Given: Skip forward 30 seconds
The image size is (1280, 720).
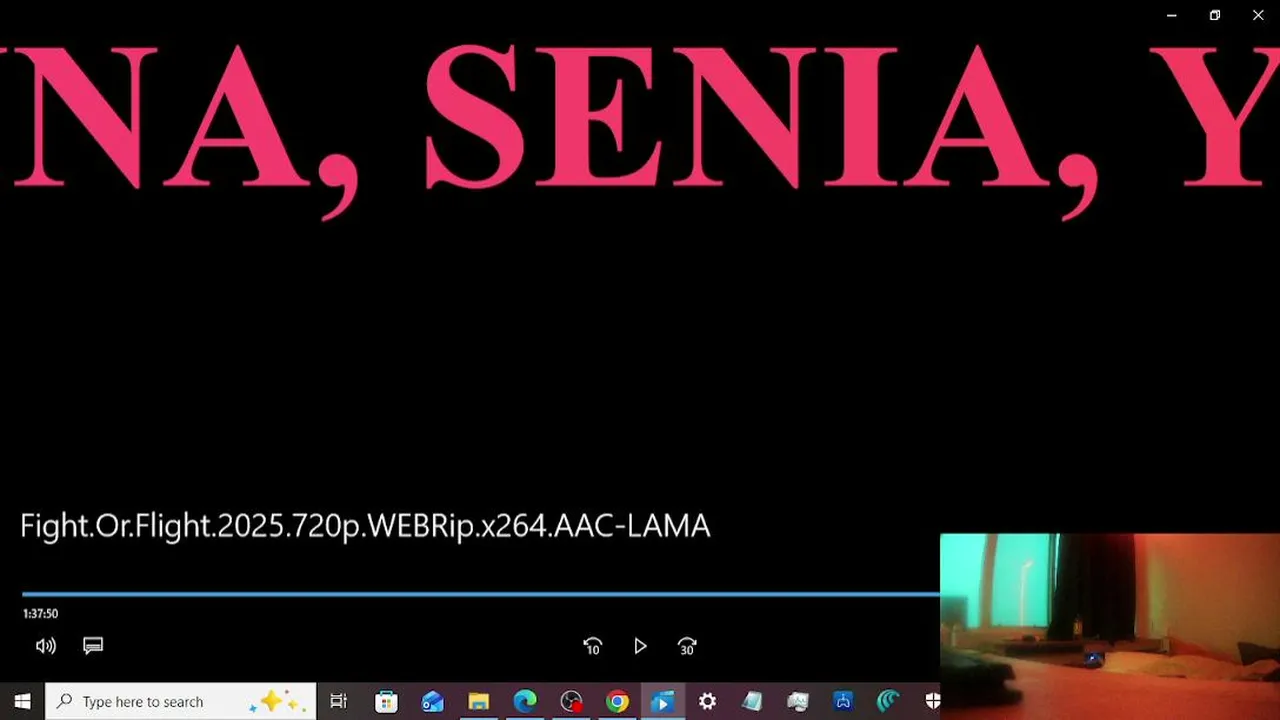Looking at the screenshot, I should (687, 646).
